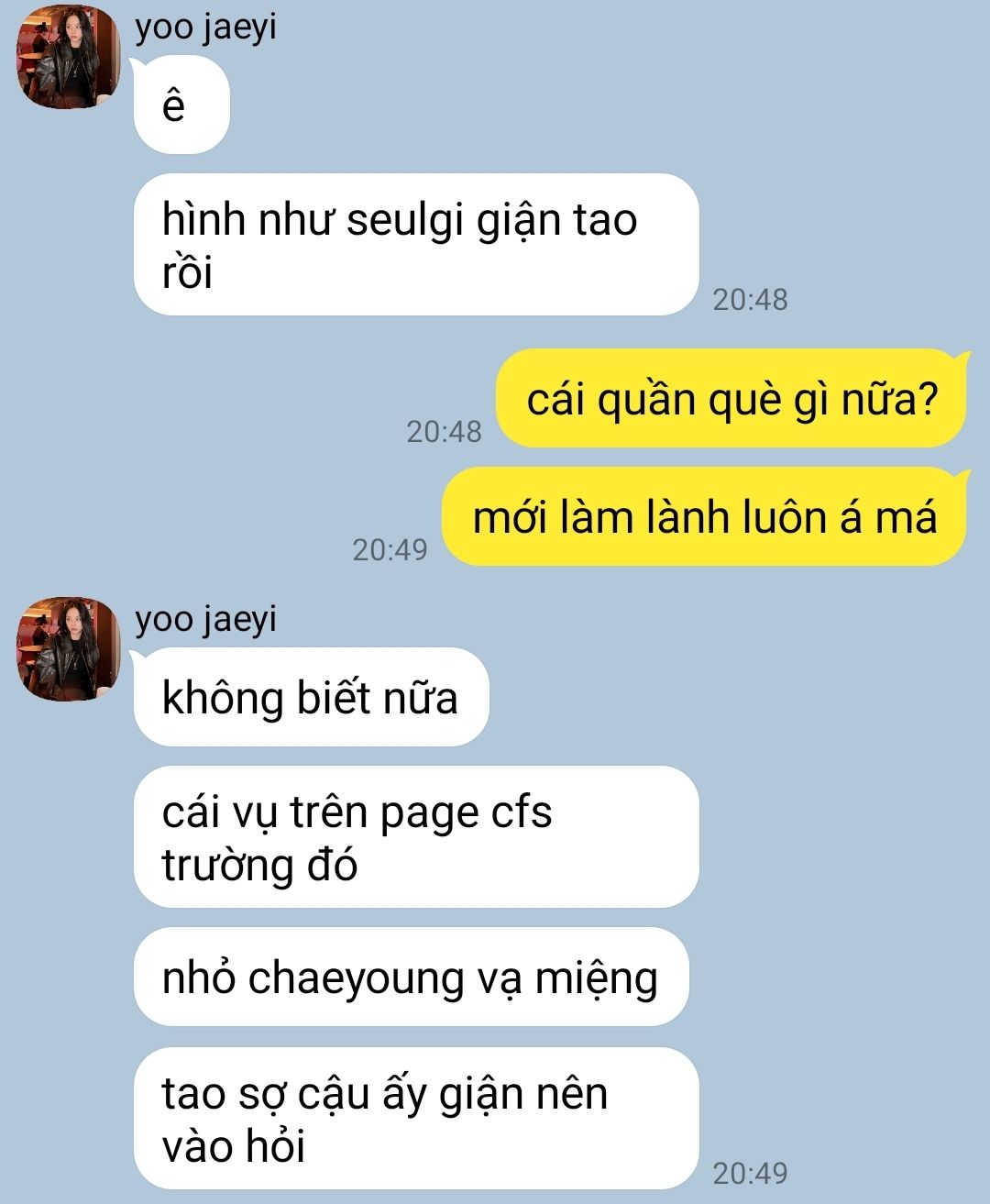Screen dimensions: 990x1204
Task: Tap the word 'chaeyoung' in the message
Action: click(357, 978)
